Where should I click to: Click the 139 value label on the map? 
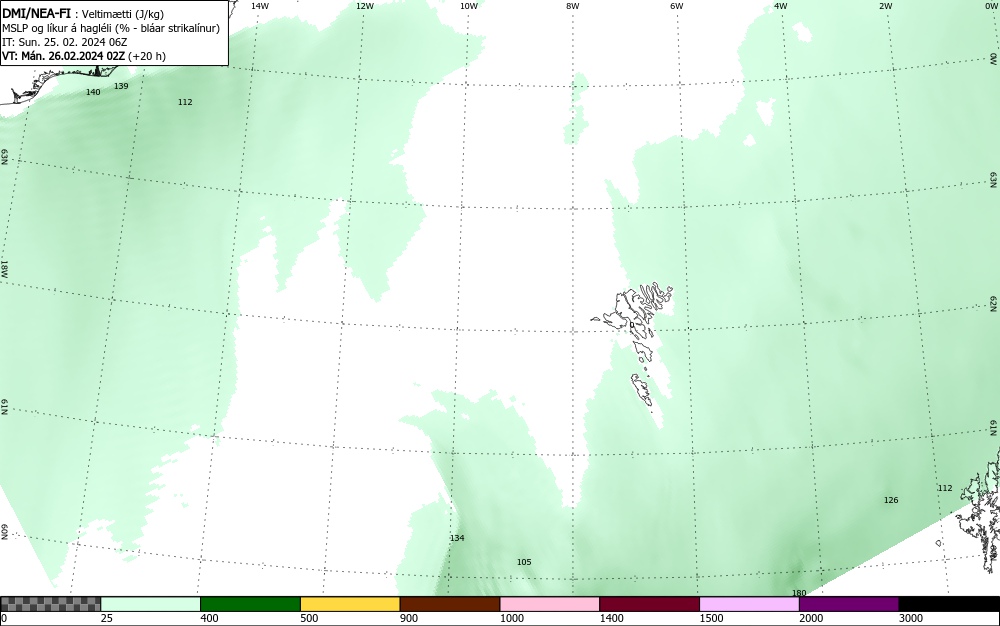click(121, 86)
